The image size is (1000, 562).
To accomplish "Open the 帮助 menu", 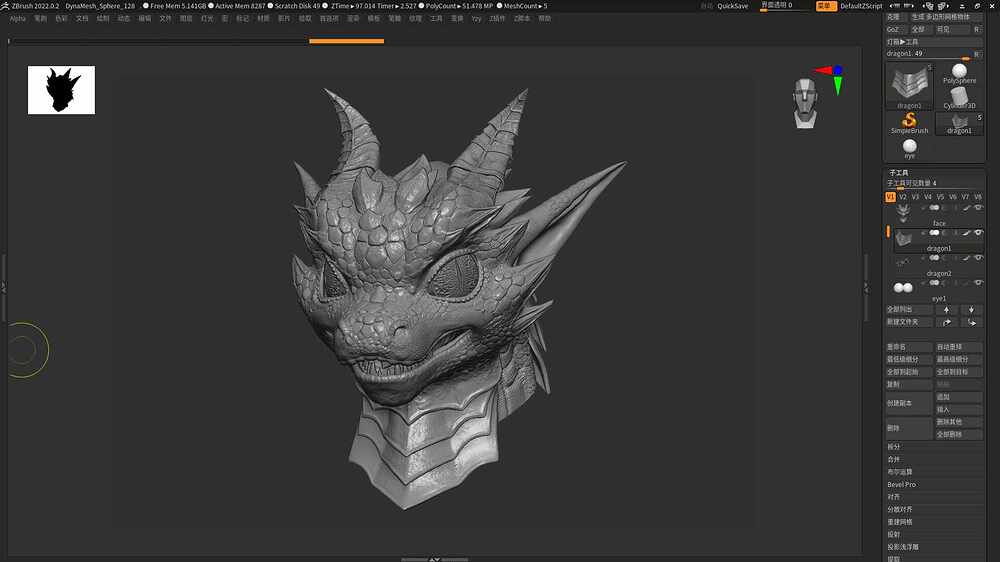I will coord(545,18).
